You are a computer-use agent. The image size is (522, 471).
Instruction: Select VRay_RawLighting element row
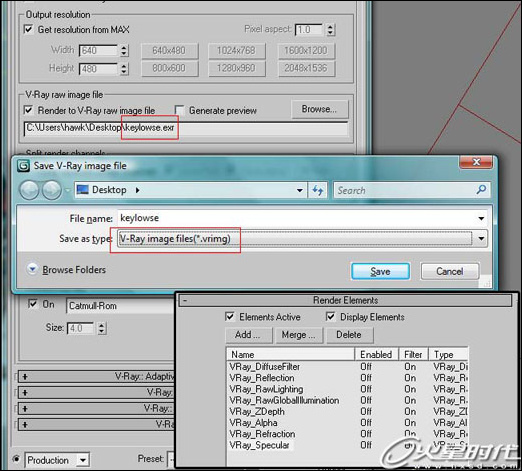(348, 389)
